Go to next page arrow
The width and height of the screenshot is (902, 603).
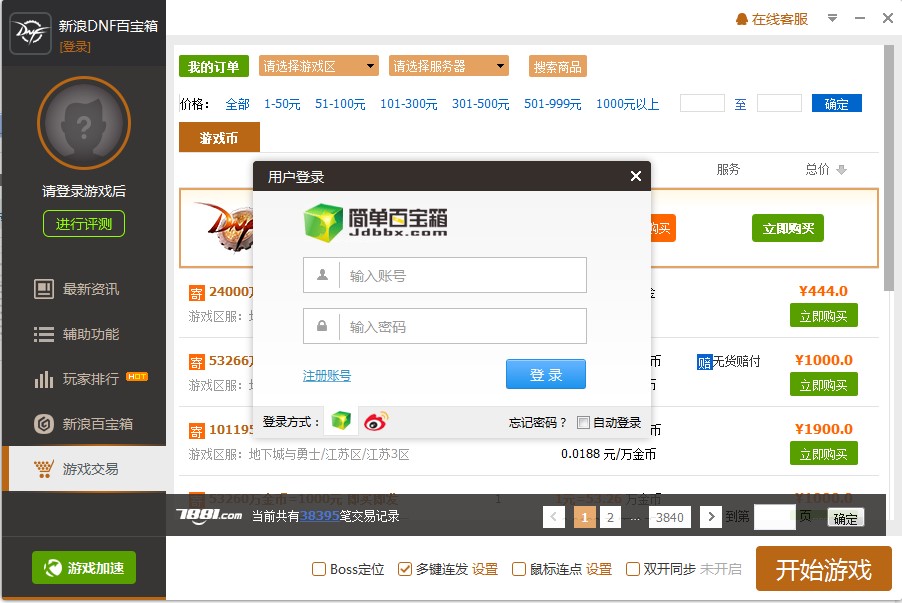pyautogui.click(x=711, y=517)
